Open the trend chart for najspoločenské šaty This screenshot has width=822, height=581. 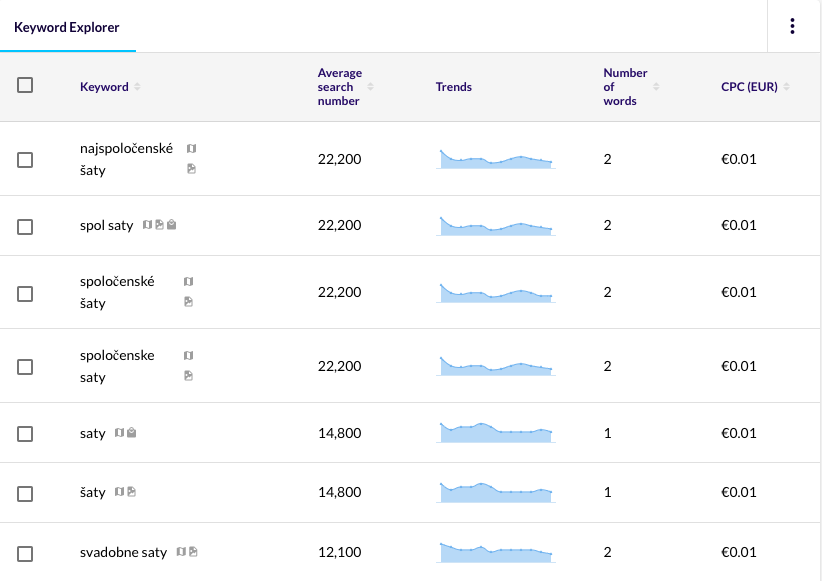click(496, 159)
